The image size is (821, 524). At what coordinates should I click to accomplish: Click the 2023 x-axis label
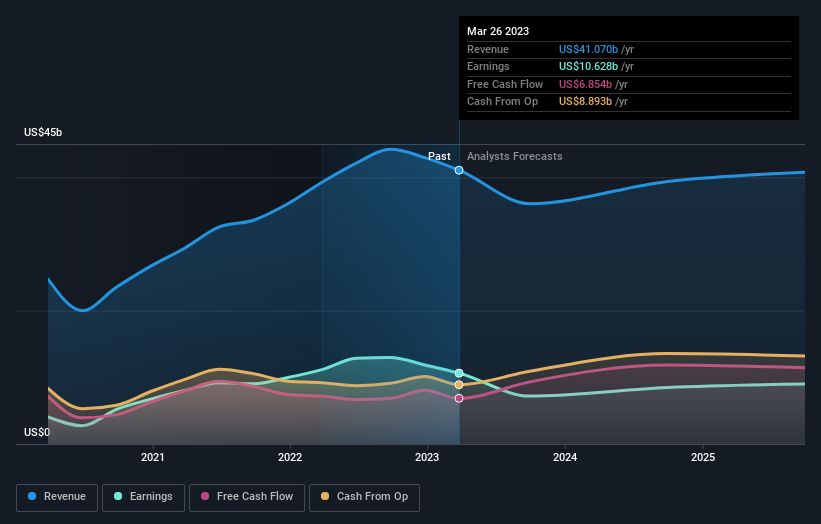[427, 457]
